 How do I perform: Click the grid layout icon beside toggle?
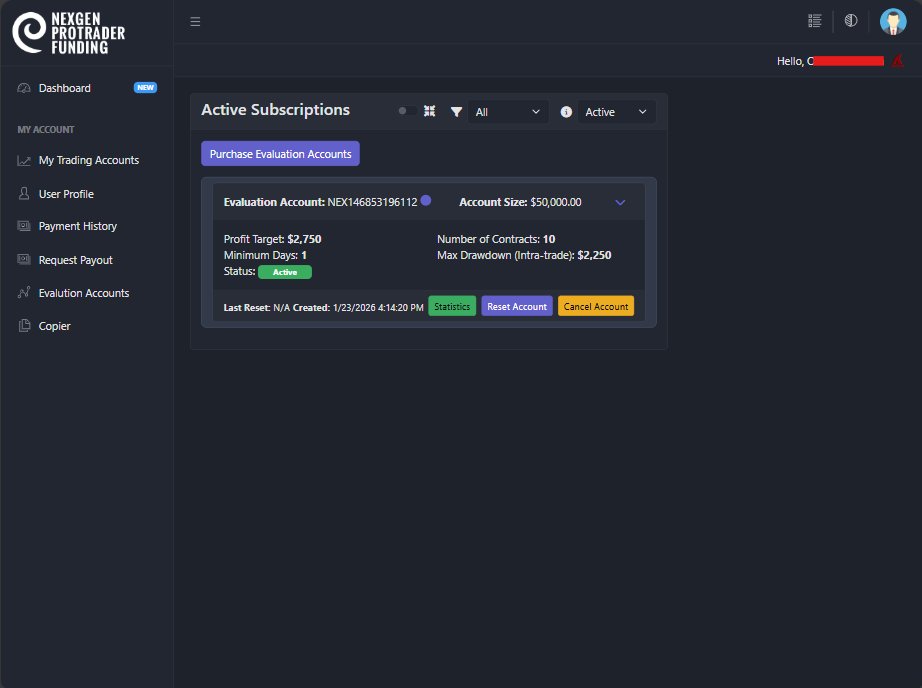tap(430, 111)
